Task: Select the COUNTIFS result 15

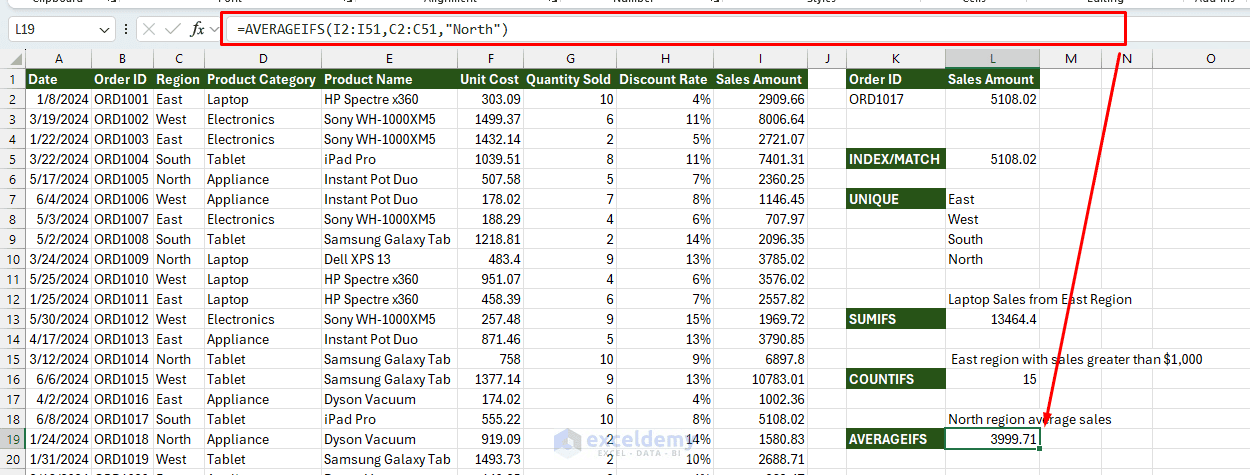Action: click(992, 379)
